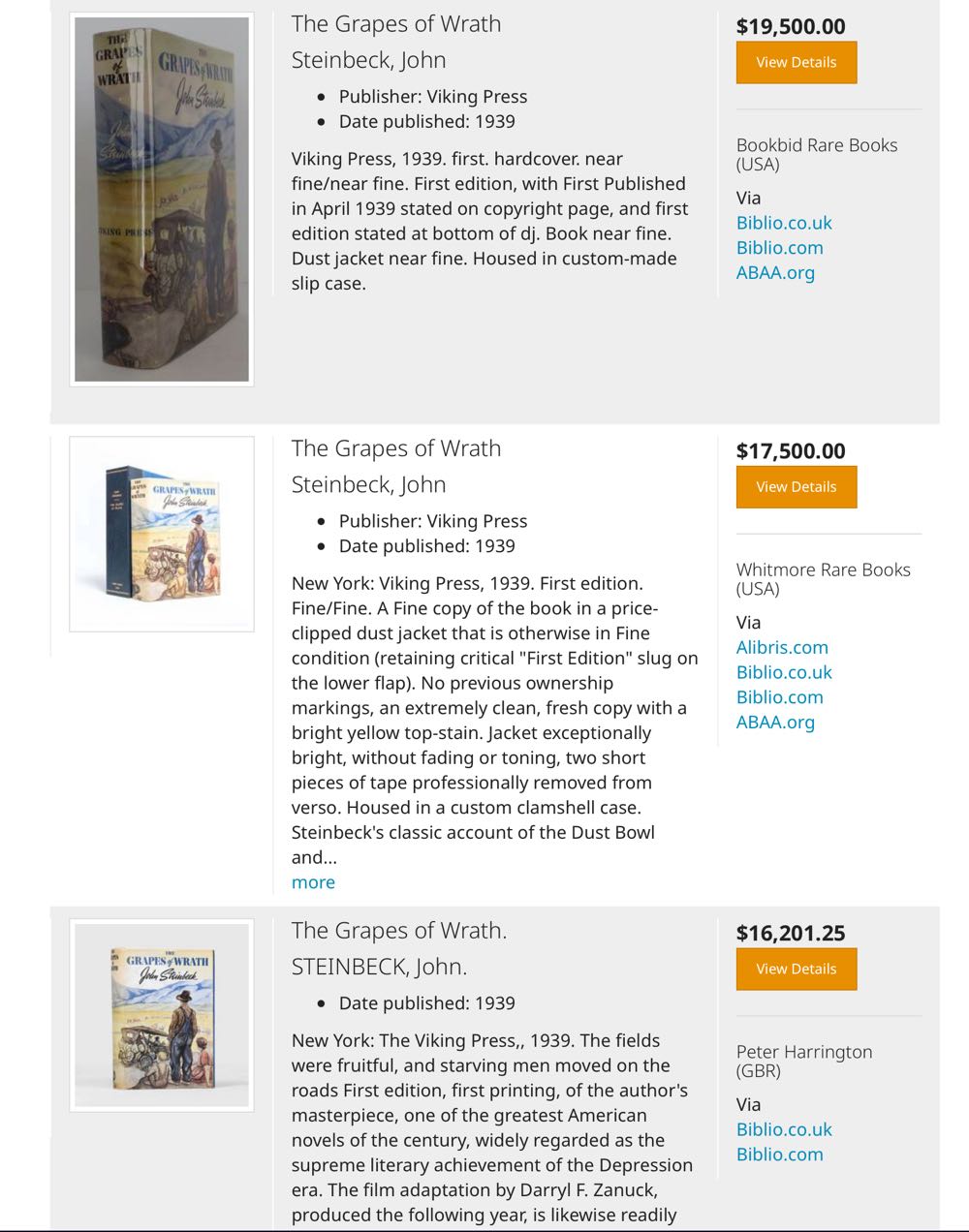Open Biblio.com under Whitmore Rare Books
Viewport: 969px width, 1232px height.
pos(779,697)
